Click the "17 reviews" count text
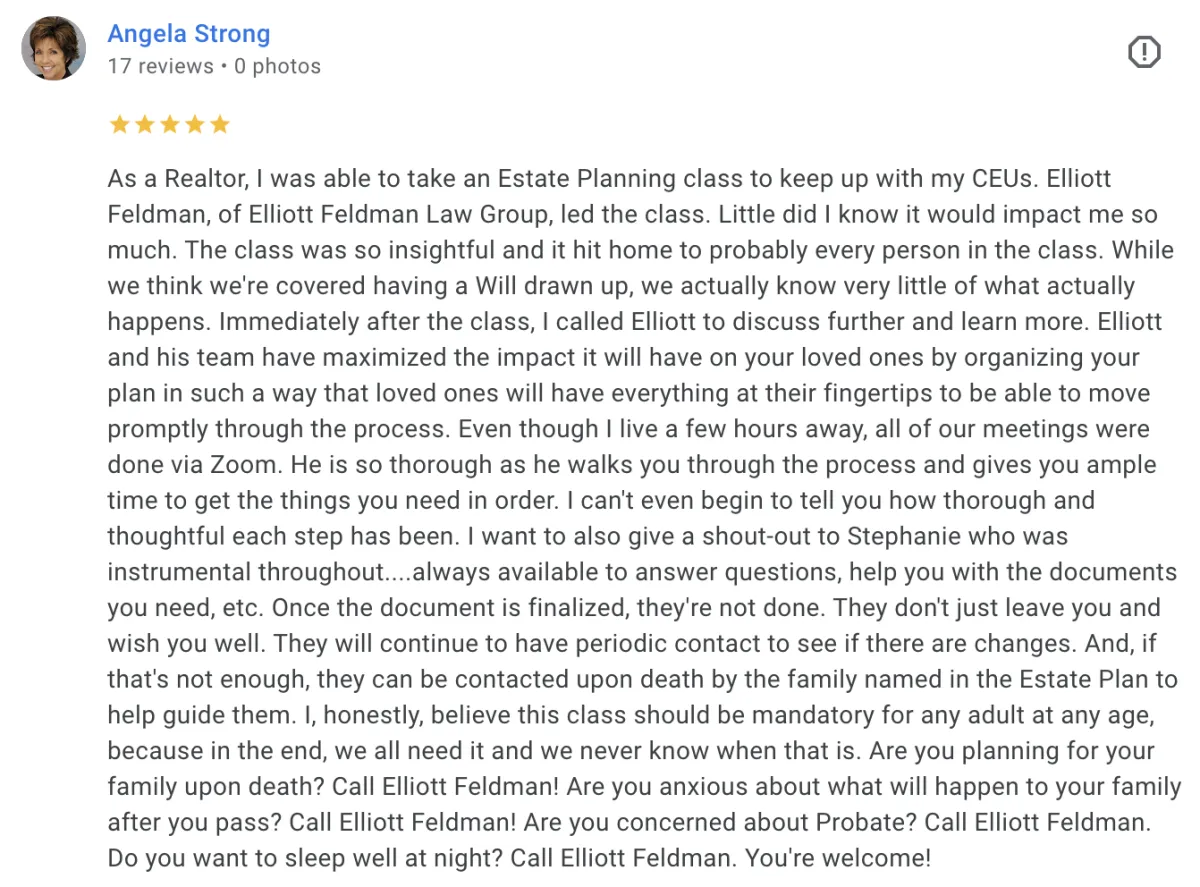The image size is (1200, 887). tap(161, 67)
